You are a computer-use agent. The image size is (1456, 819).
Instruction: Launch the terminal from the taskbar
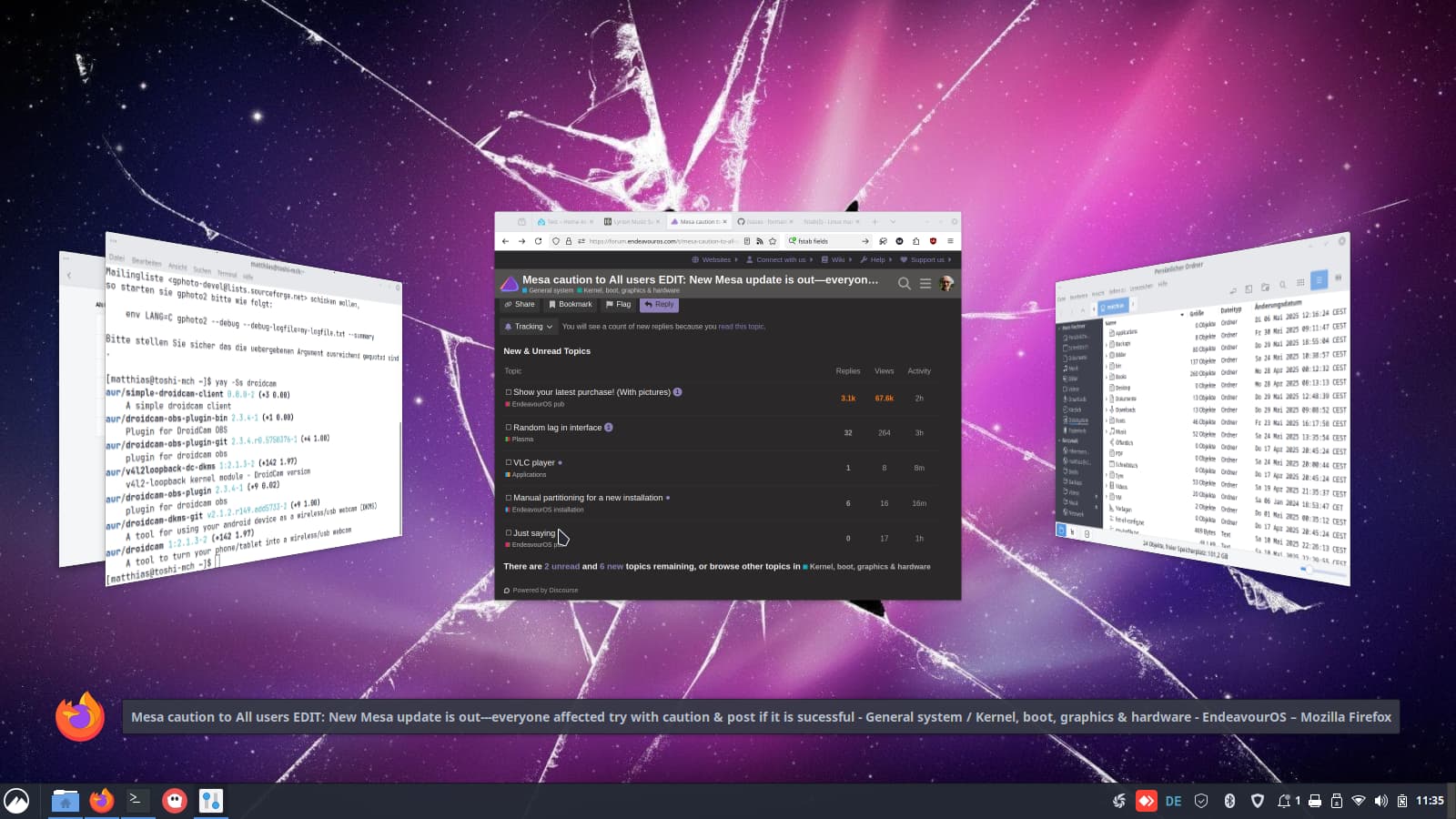[x=136, y=800]
